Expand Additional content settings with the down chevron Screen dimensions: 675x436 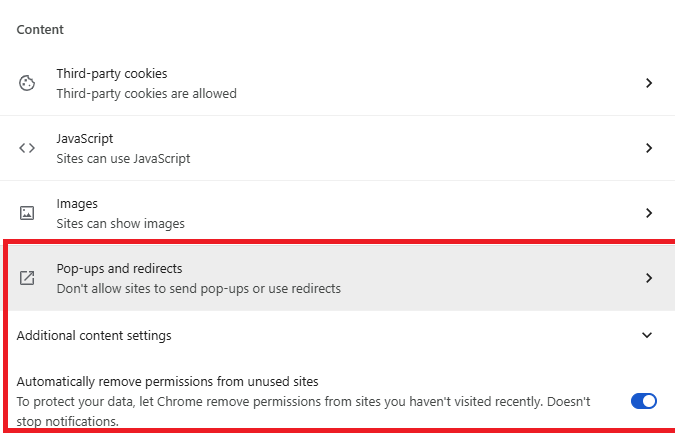pyautogui.click(x=647, y=336)
